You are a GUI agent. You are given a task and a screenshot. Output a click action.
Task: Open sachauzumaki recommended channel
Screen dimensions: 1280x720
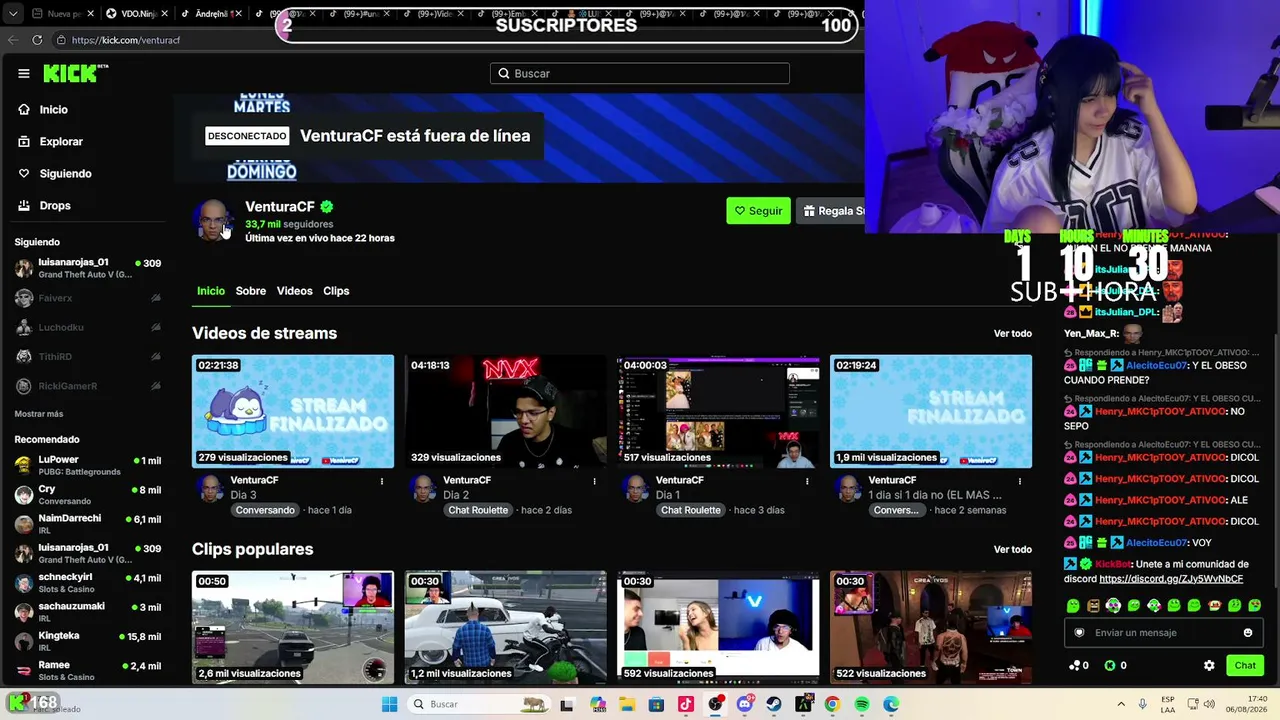point(88,612)
